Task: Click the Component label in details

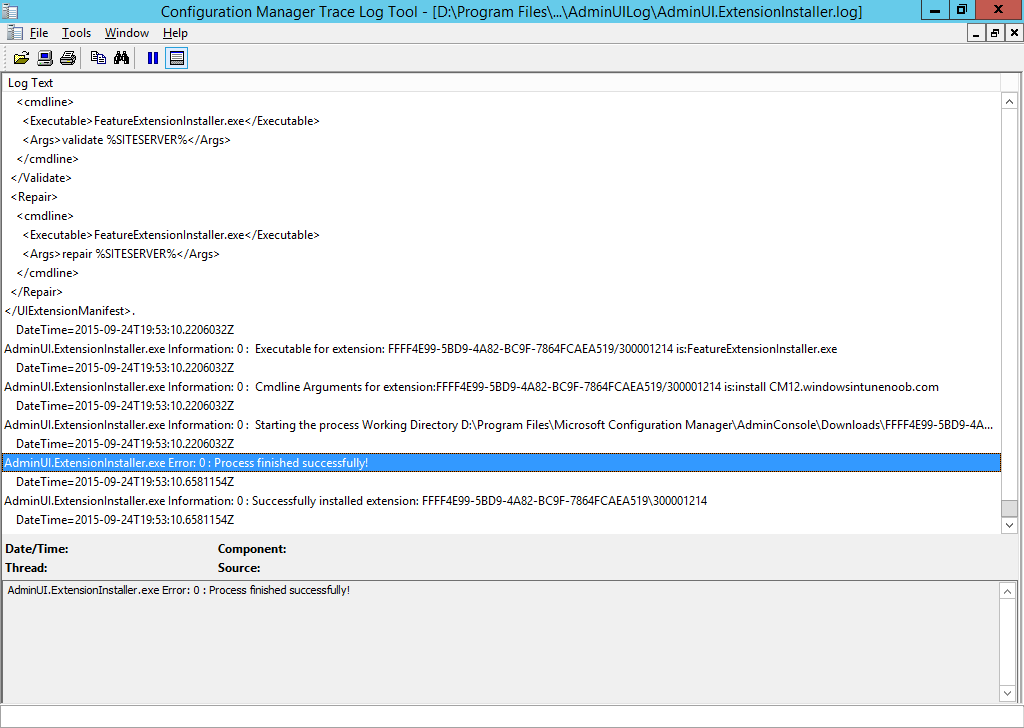Action: pos(252,549)
